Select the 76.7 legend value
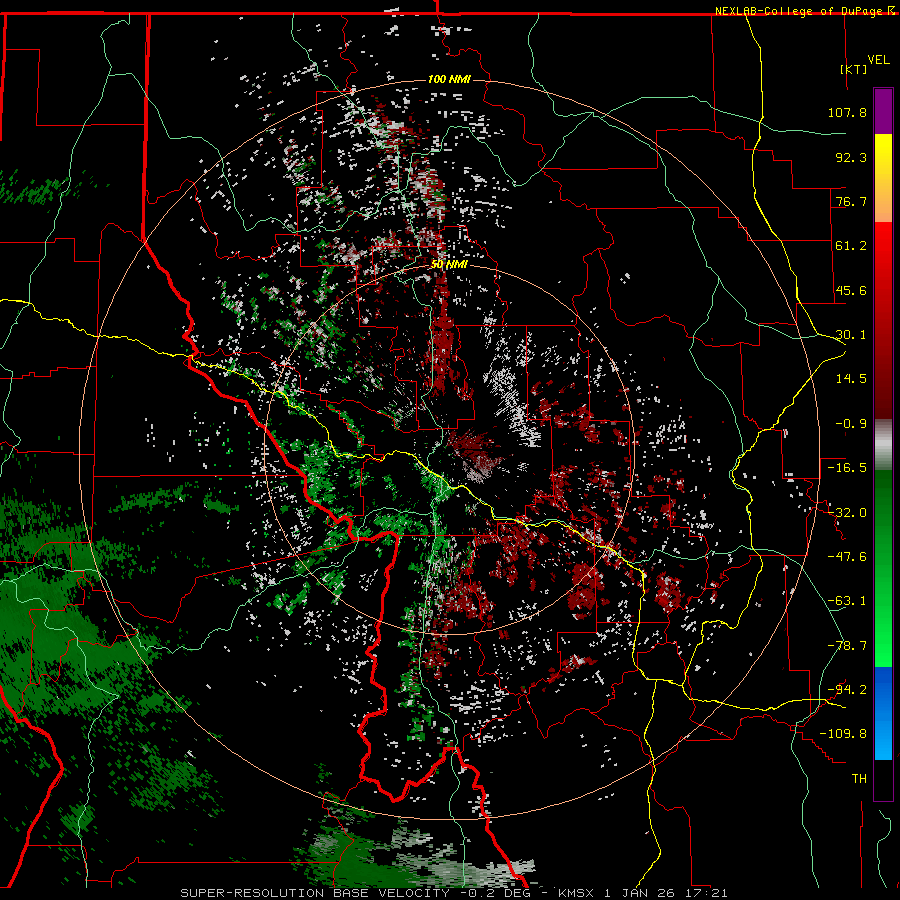 (851, 201)
